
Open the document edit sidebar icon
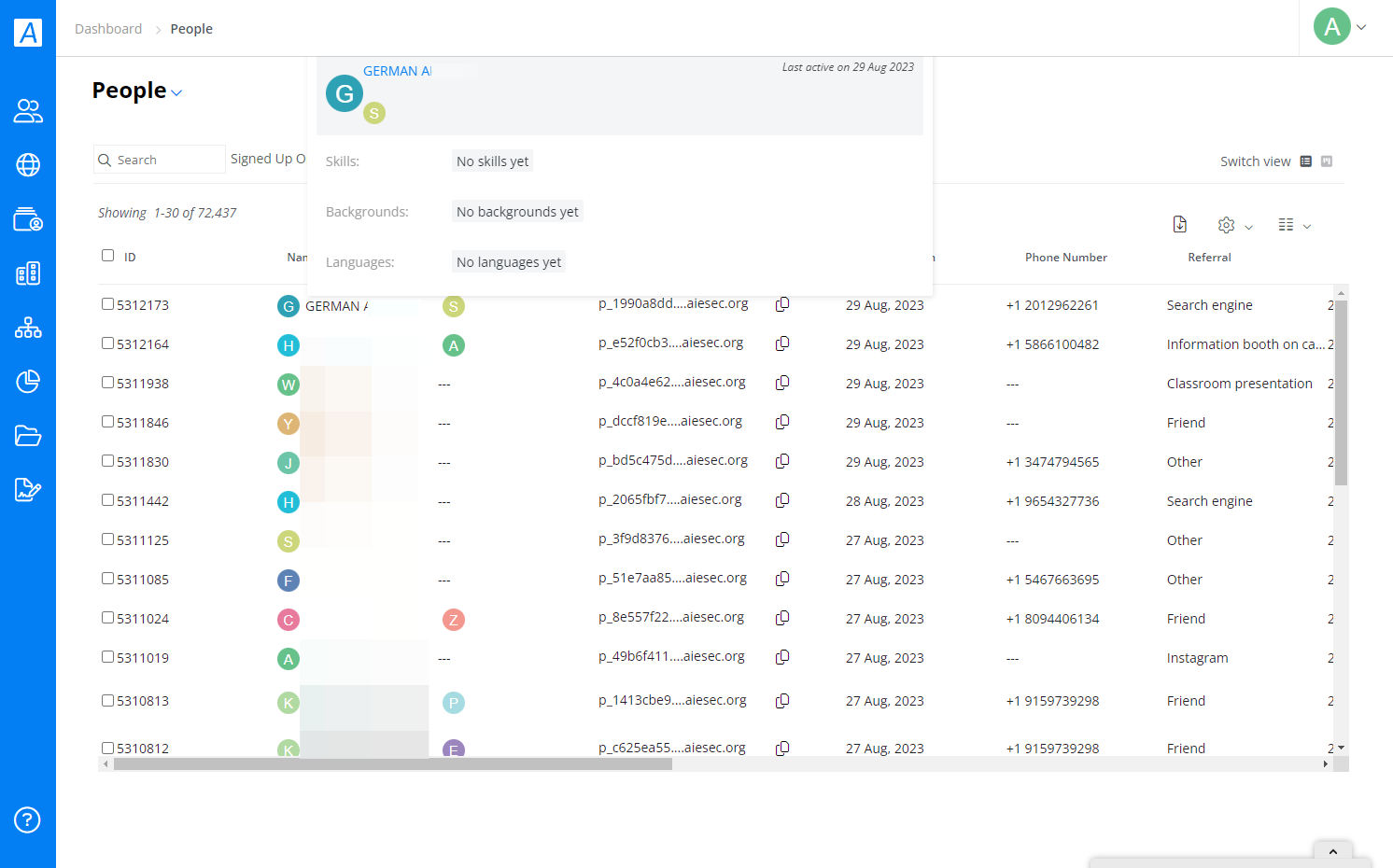pos(28,489)
